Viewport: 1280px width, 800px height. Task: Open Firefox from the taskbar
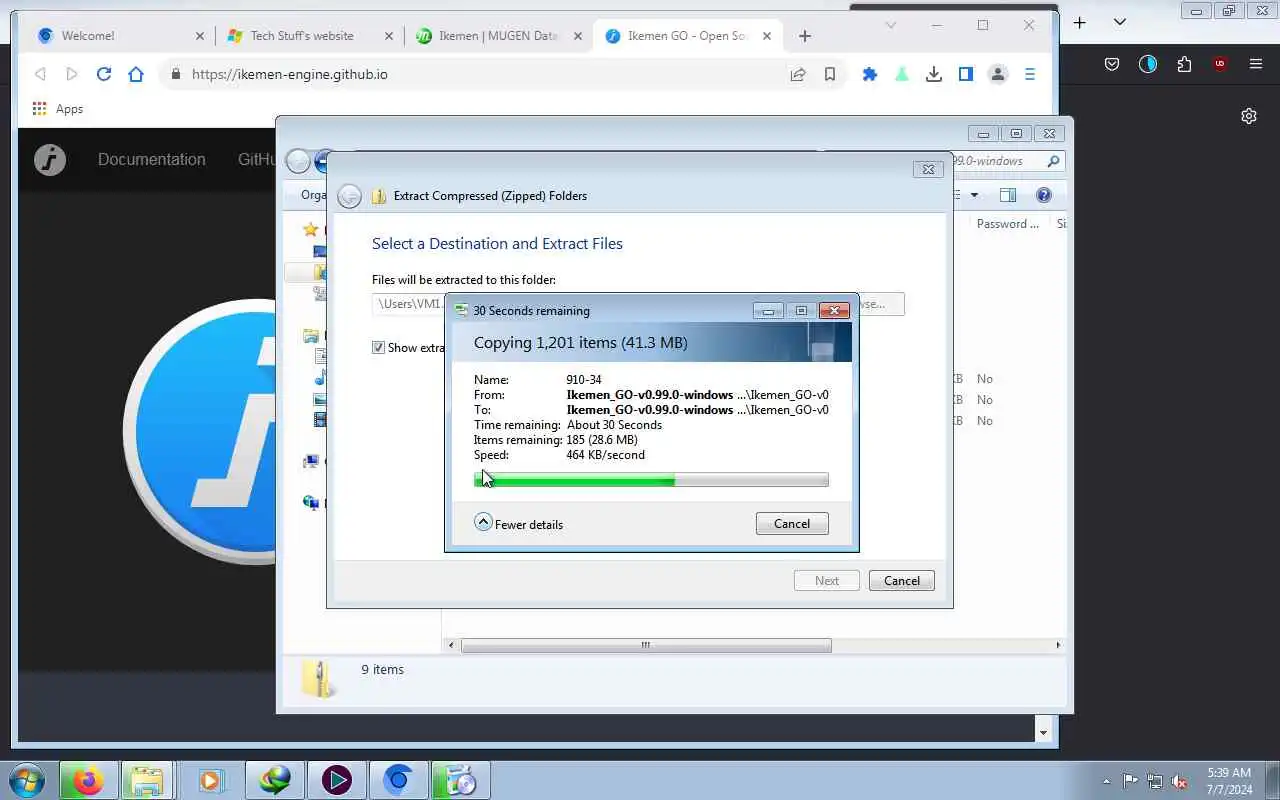[x=88, y=780]
